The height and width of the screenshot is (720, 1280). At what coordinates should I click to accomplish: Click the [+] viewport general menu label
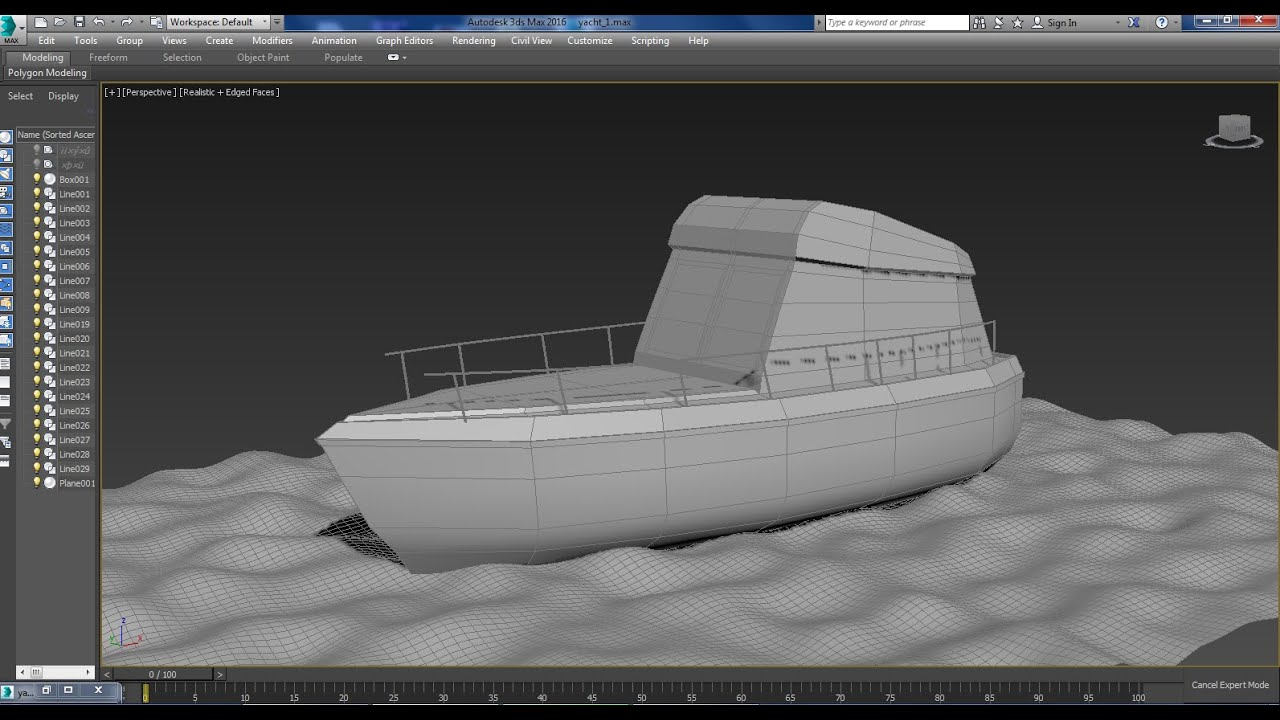tap(112, 92)
